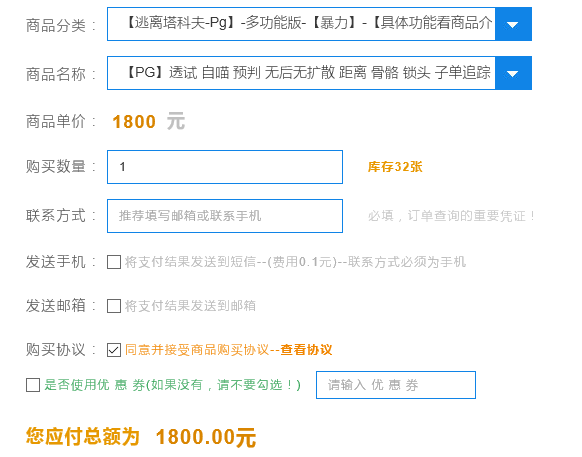
Task: Open the 商品分类 dropdown arrow
Action: tap(513, 24)
